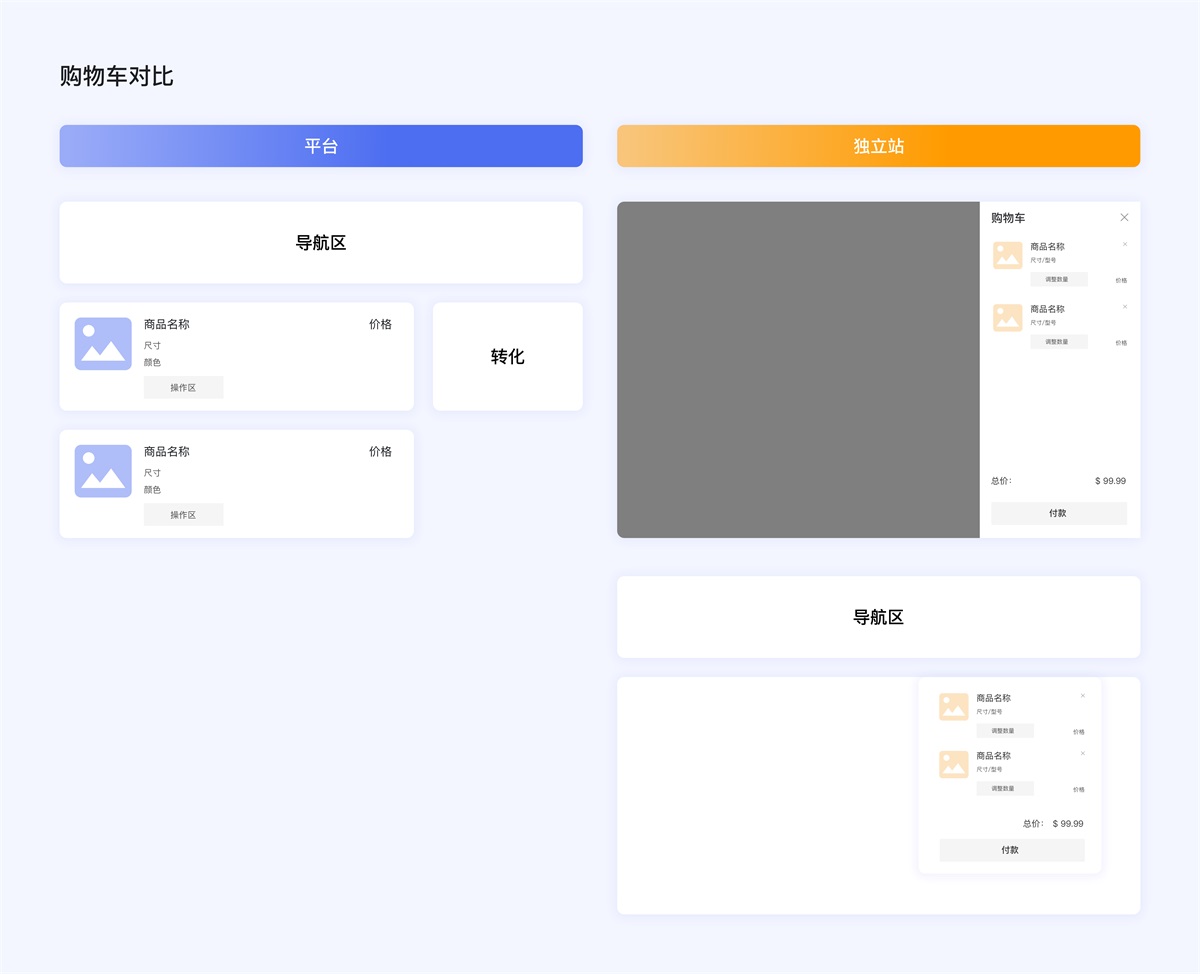Viewport: 1200px width, 974px height.
Task: Close the side drawer 购物车 panel
Action: tap(1124, 217)
